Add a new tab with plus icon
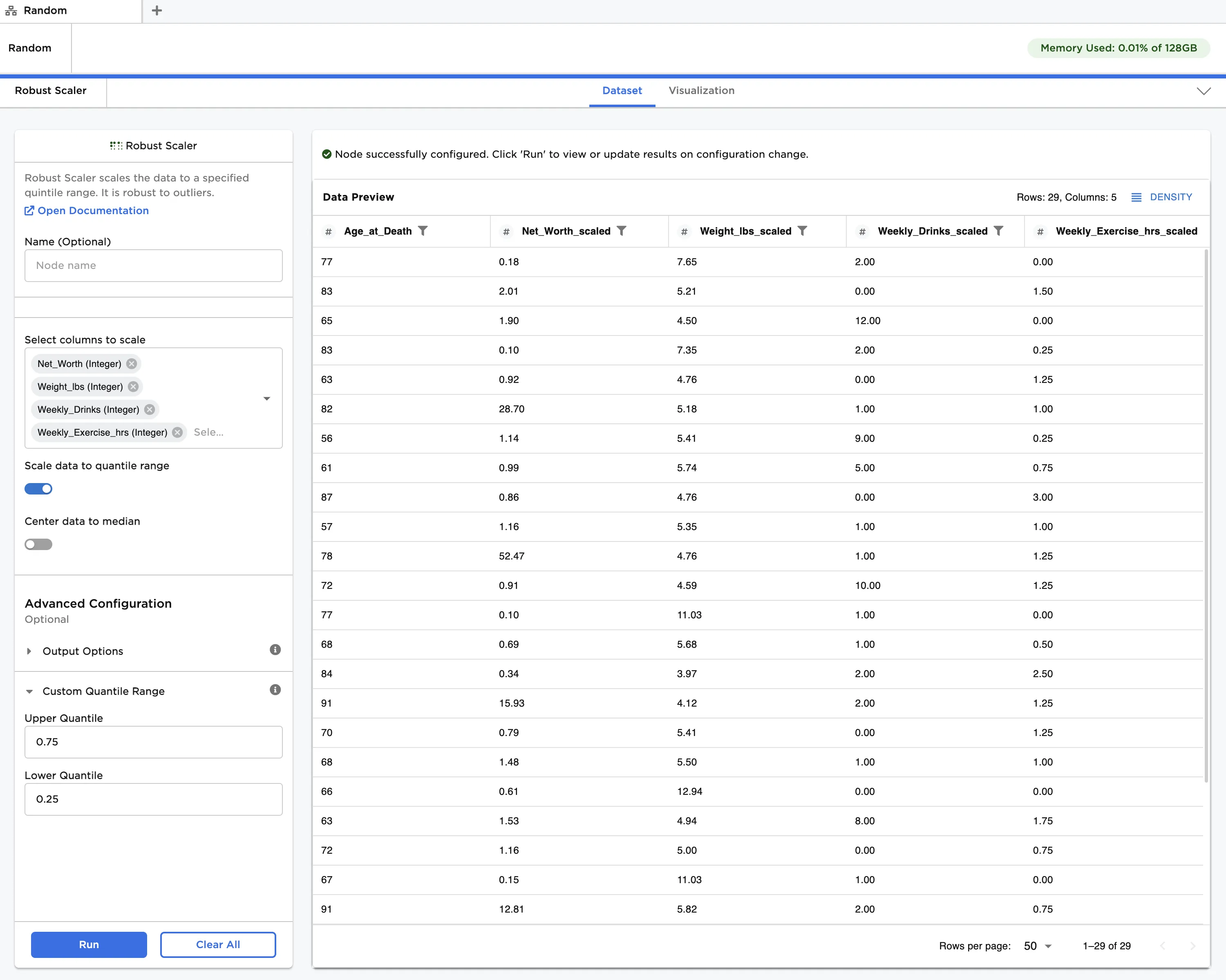Screen dimensions: 1226x980 point(157,11)
